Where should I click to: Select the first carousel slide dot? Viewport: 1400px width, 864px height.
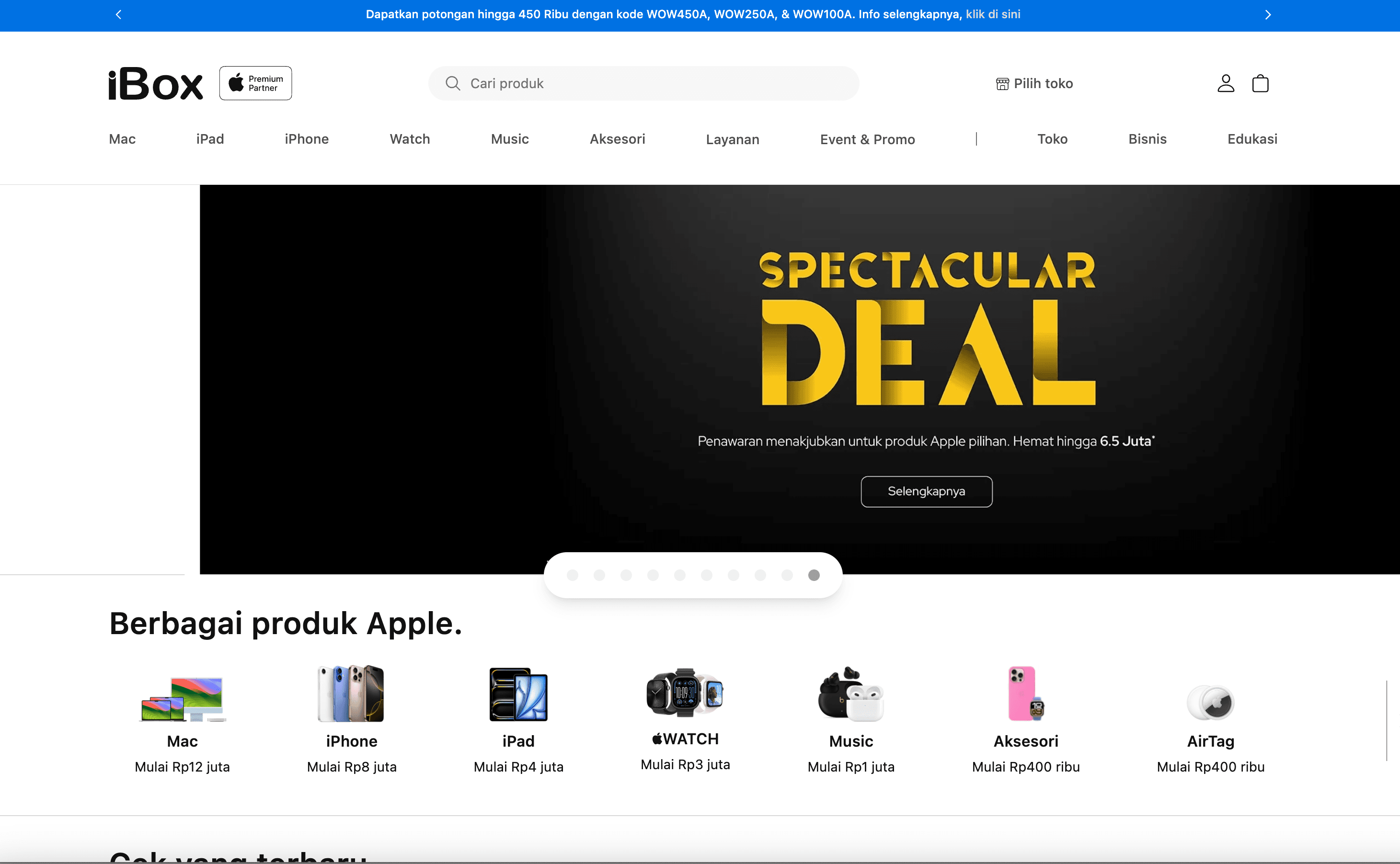(572, 575)
